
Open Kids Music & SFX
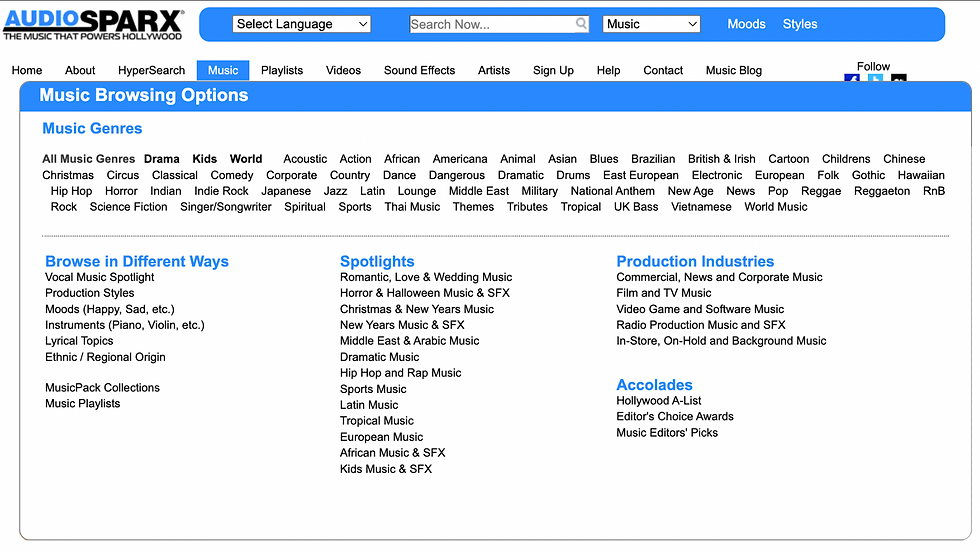pyautogui.click(x=386, y=469)
